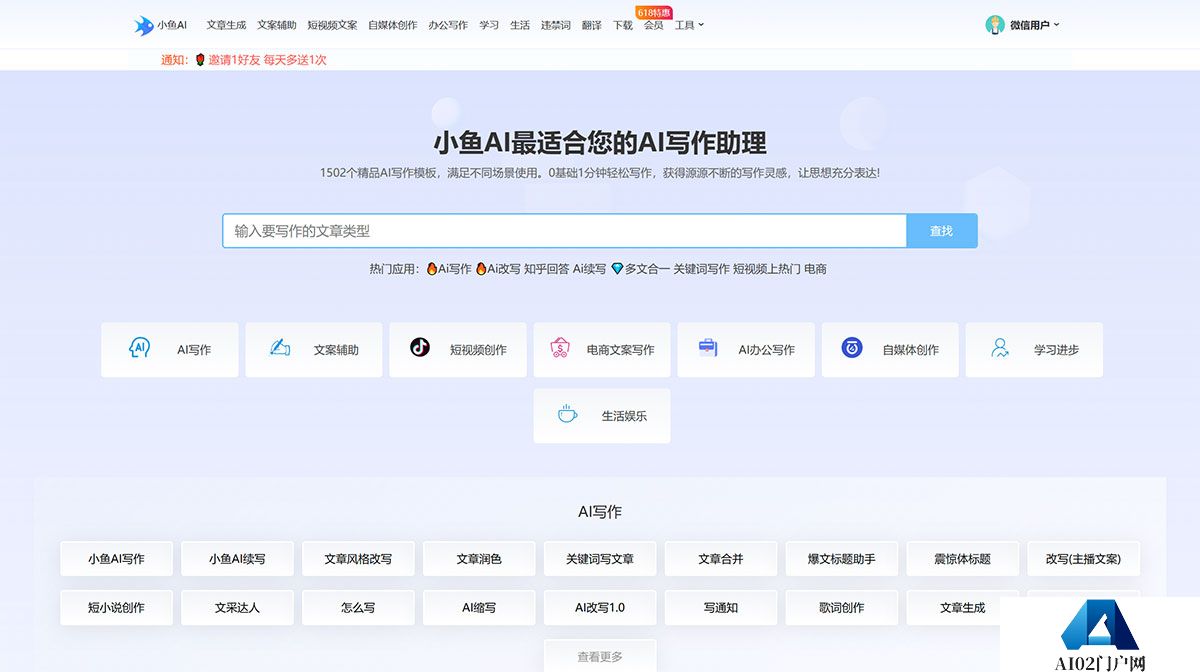The height and width of the screenshot is (672, 1200).
Task: Open the 爆文标题助手 template
Action: coord(842,559)
